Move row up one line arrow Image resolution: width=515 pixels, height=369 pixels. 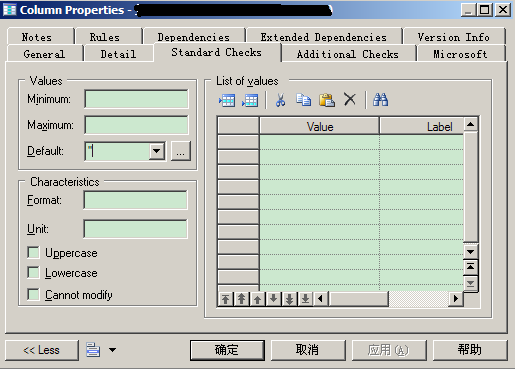coord(257,299)
